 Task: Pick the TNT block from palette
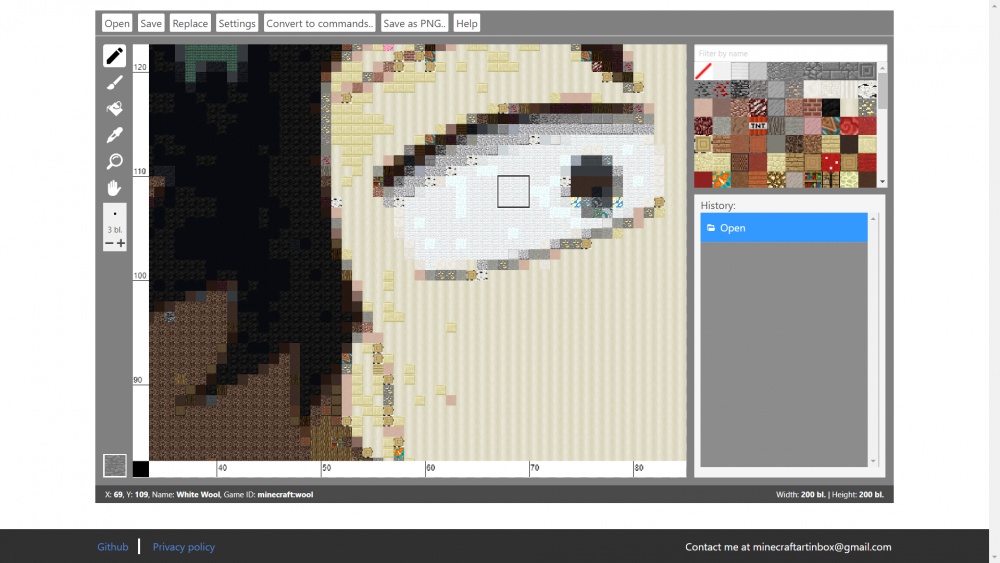tap(758, 125)
